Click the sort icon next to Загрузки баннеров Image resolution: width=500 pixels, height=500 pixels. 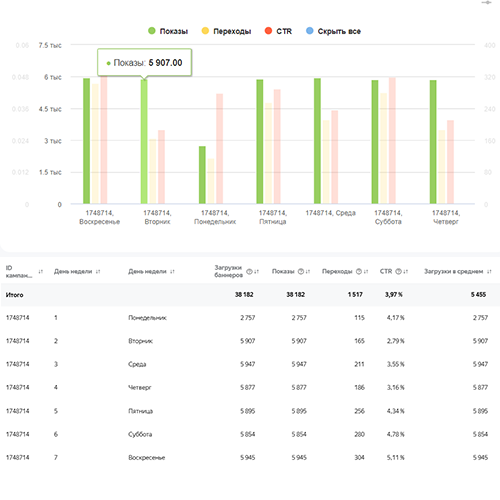coord(257,272)
